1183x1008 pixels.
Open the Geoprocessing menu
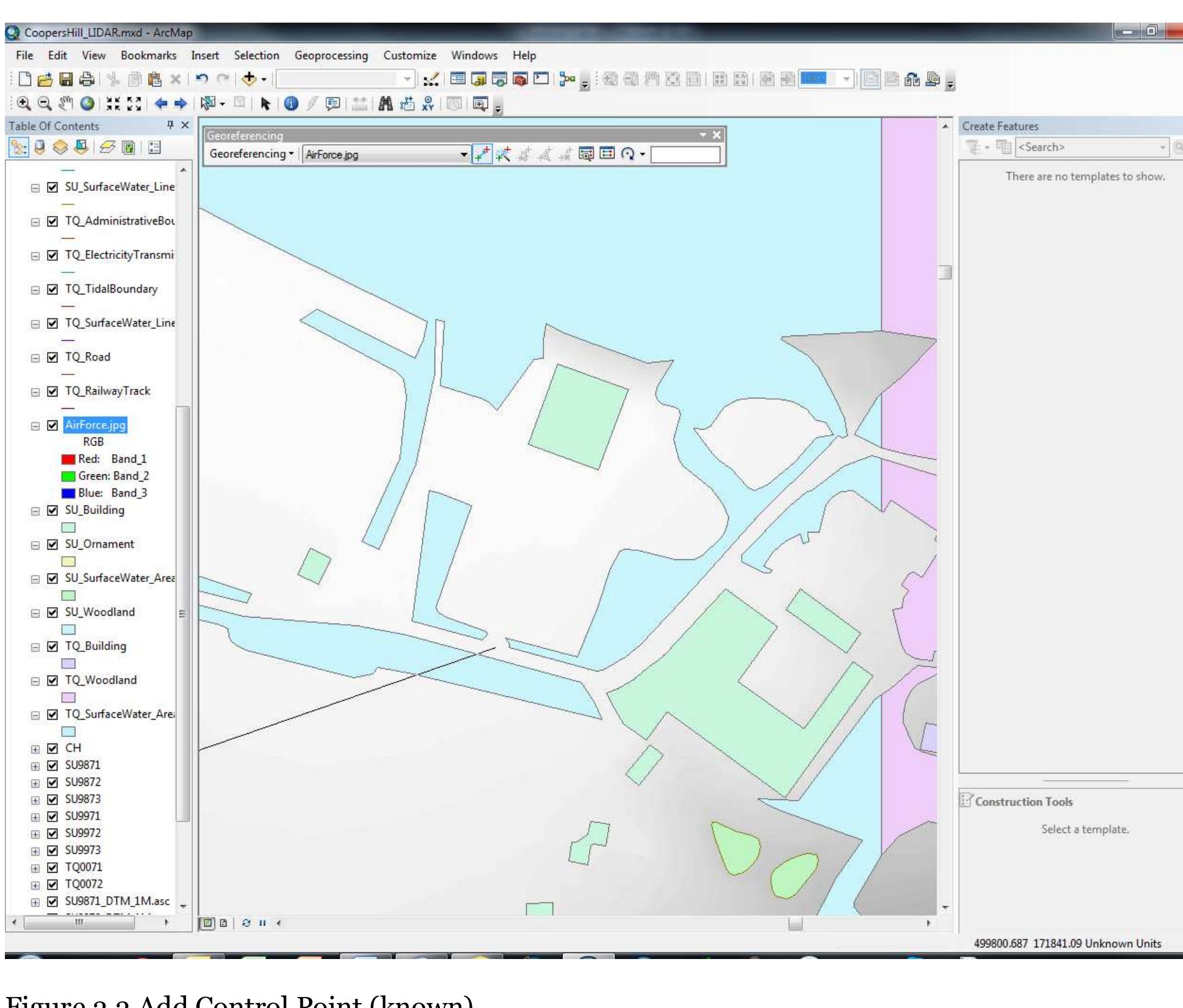[331, 56]
